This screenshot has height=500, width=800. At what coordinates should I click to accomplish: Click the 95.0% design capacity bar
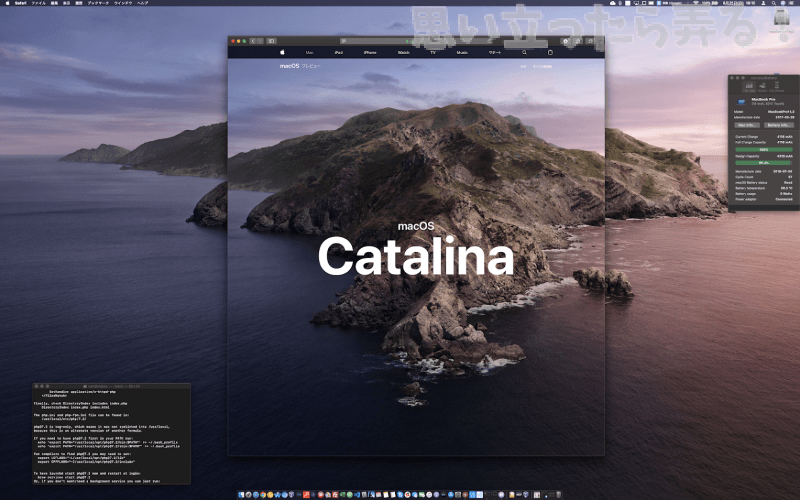click(764, 163)
